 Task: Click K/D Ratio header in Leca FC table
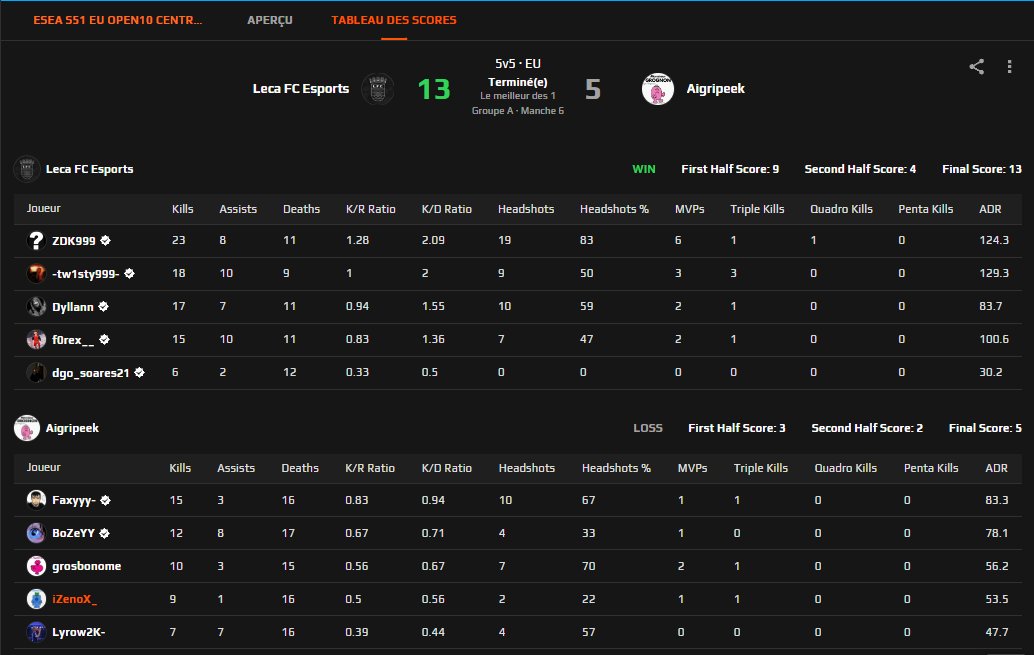(446, 209)
